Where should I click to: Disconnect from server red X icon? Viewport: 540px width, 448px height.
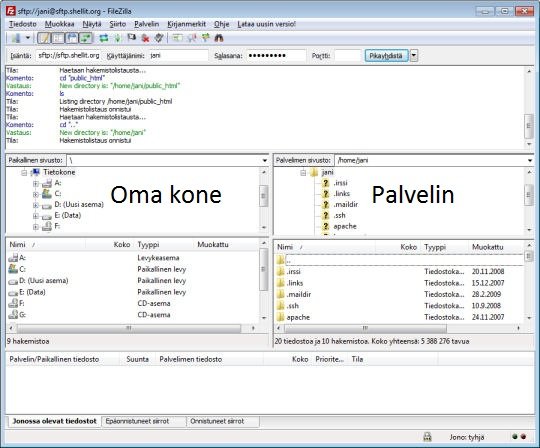(x=145, y=38)
